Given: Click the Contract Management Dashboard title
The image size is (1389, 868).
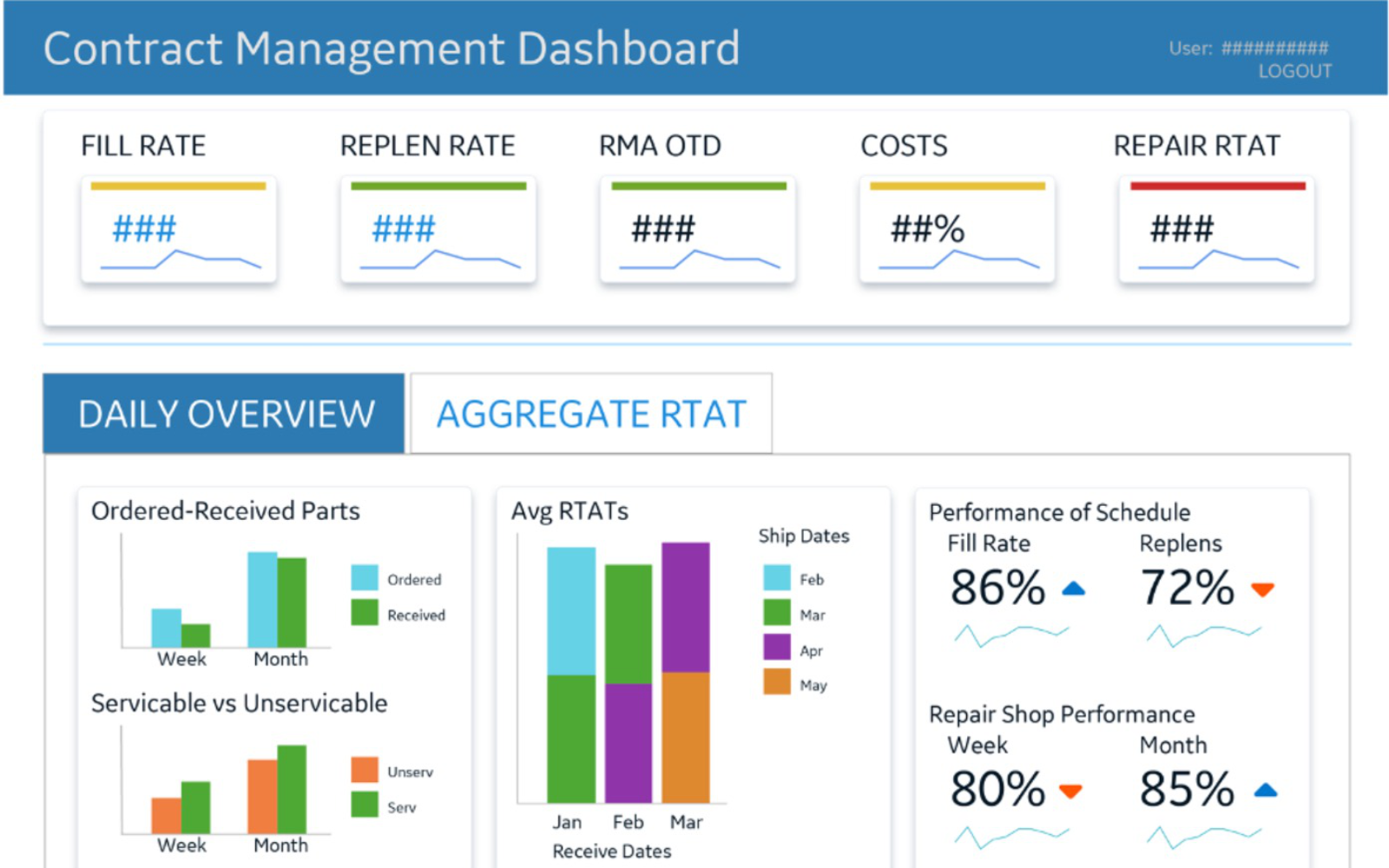Looking at the screenshot, I should click(392, 49).
